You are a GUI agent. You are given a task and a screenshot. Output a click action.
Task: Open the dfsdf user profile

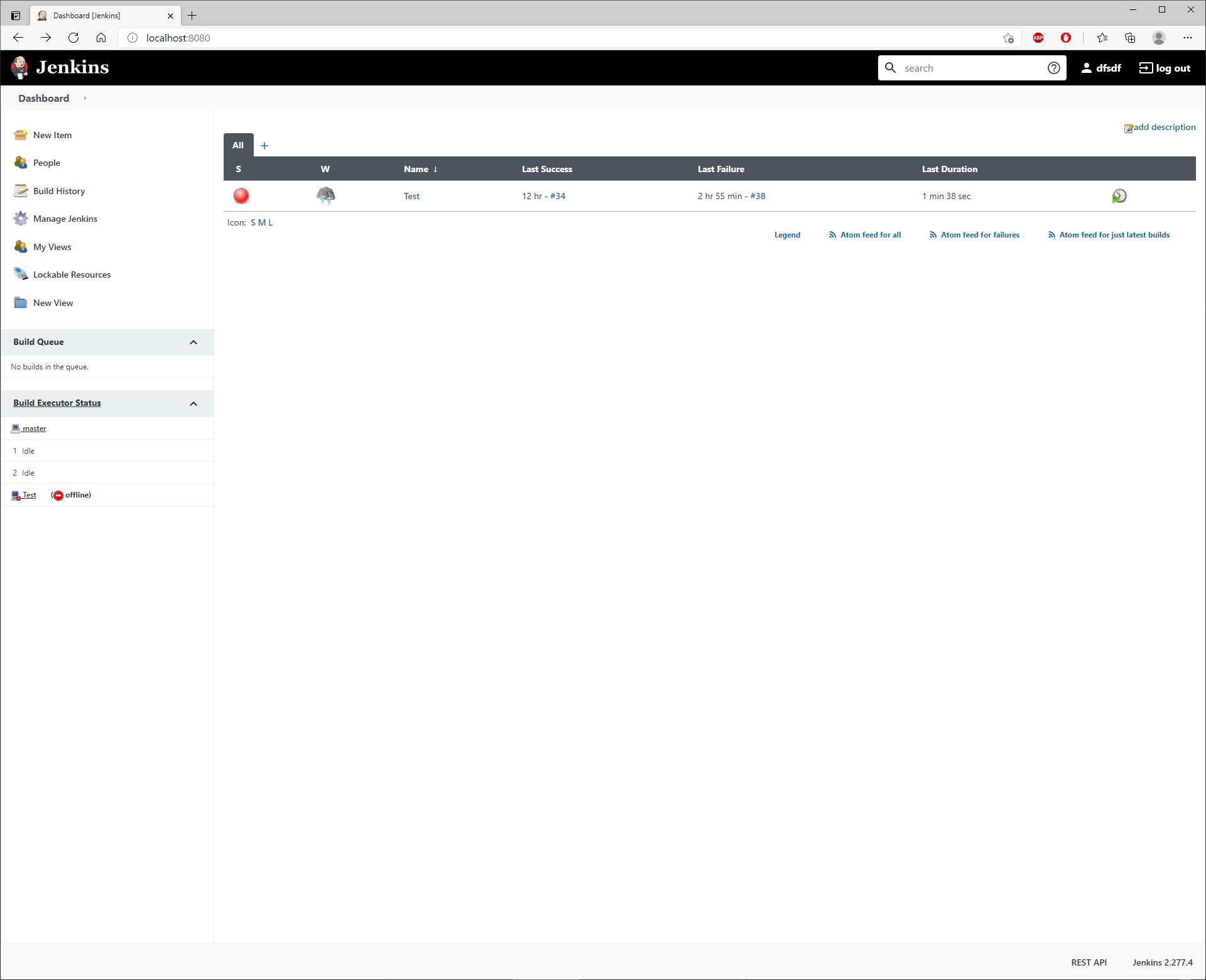[1100, 68]
